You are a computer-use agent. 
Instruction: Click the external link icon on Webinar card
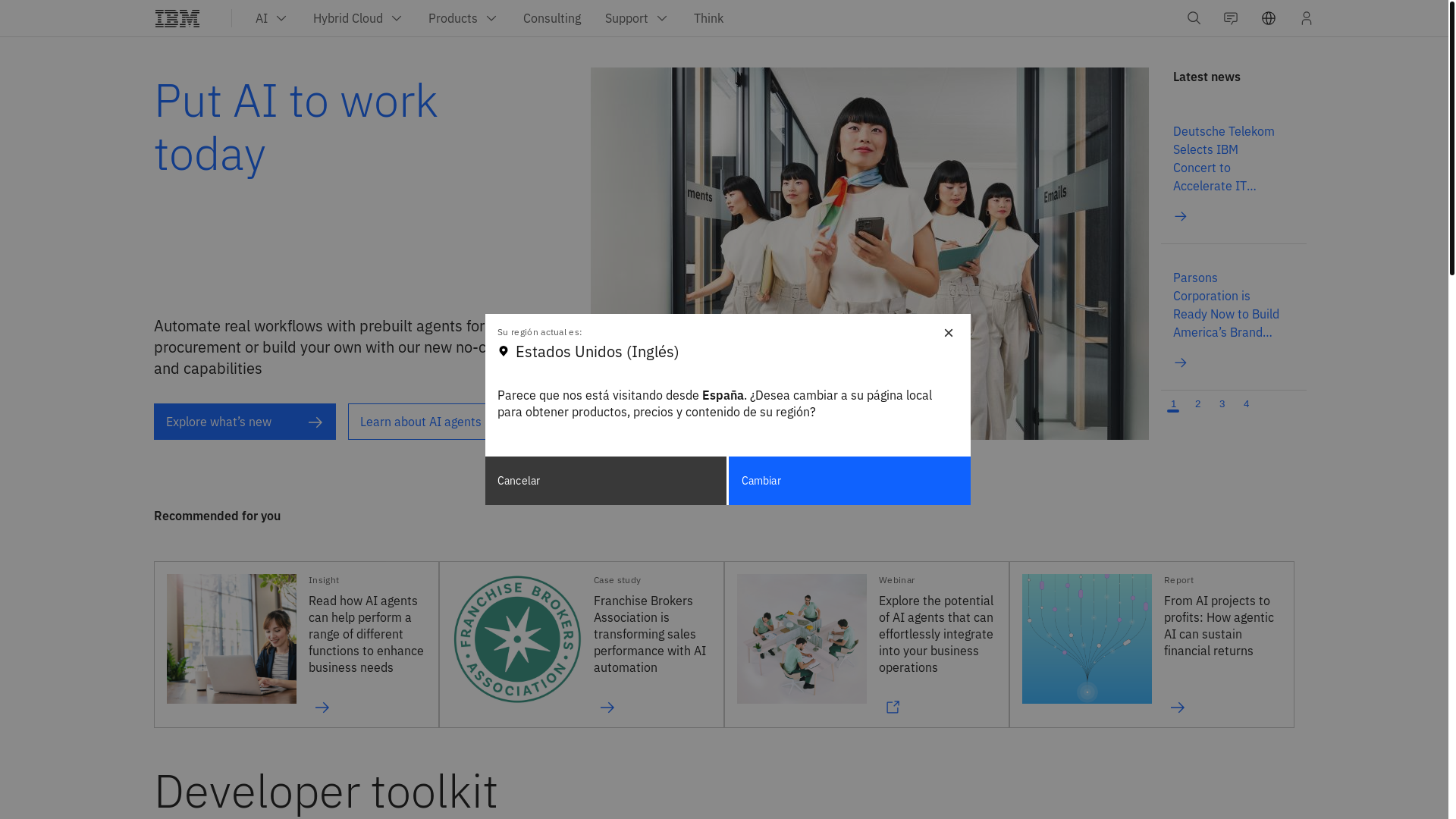pyautogui.click(x=893, y=708)
